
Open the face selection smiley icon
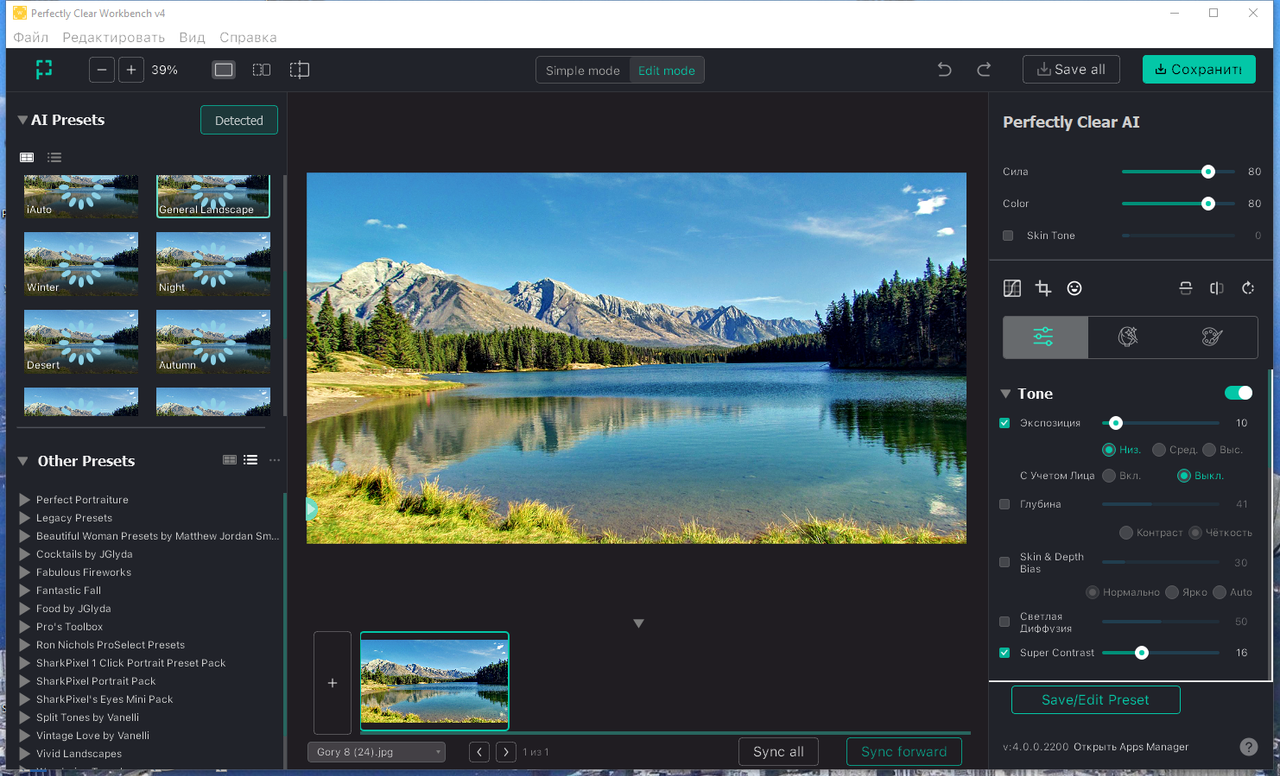tap(1075, 288)
